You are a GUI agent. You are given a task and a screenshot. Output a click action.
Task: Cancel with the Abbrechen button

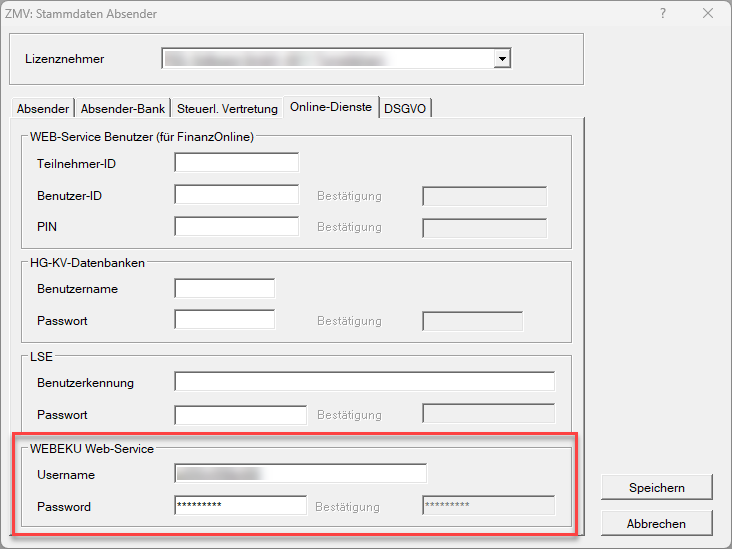656,523
